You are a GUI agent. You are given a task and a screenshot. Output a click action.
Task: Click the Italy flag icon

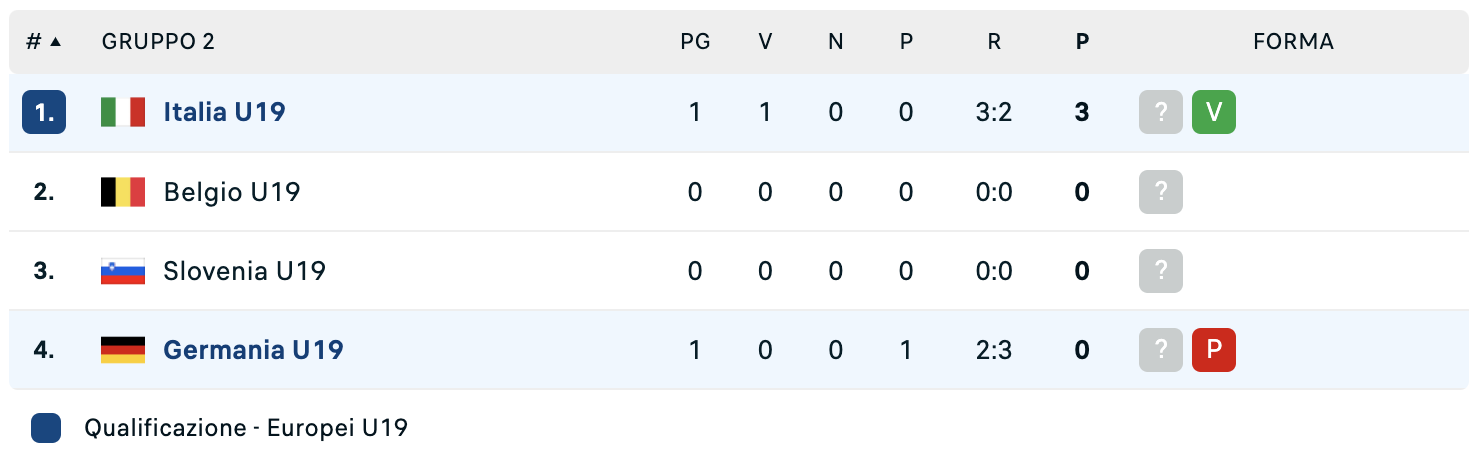tap(123, 112)
